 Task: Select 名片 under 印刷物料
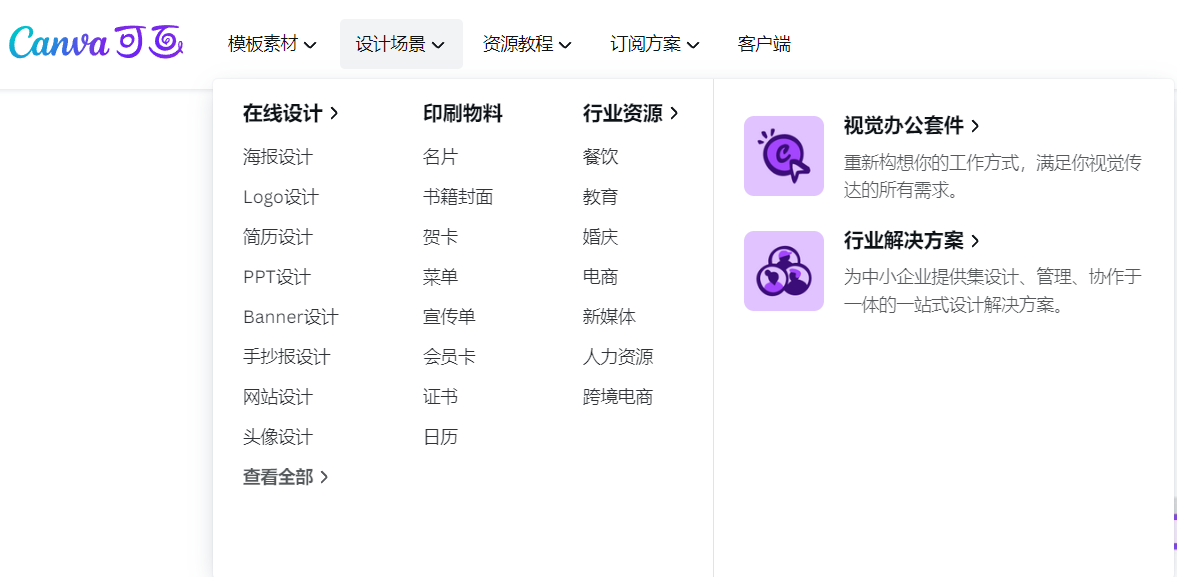coord(440,157)
